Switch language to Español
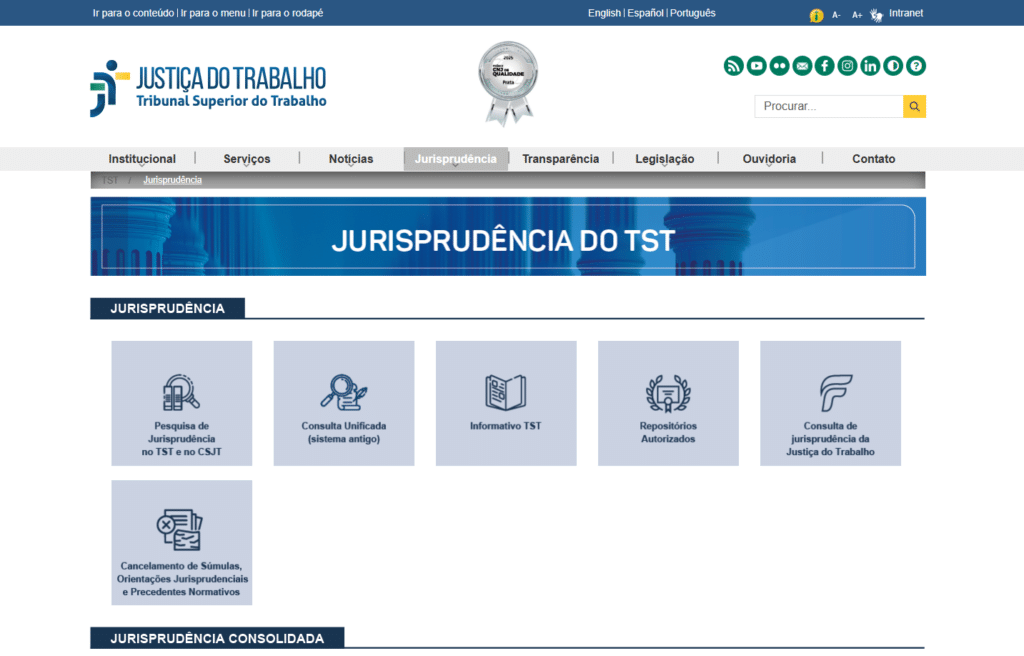This screenshot has width=1024, height=656. 645,13
